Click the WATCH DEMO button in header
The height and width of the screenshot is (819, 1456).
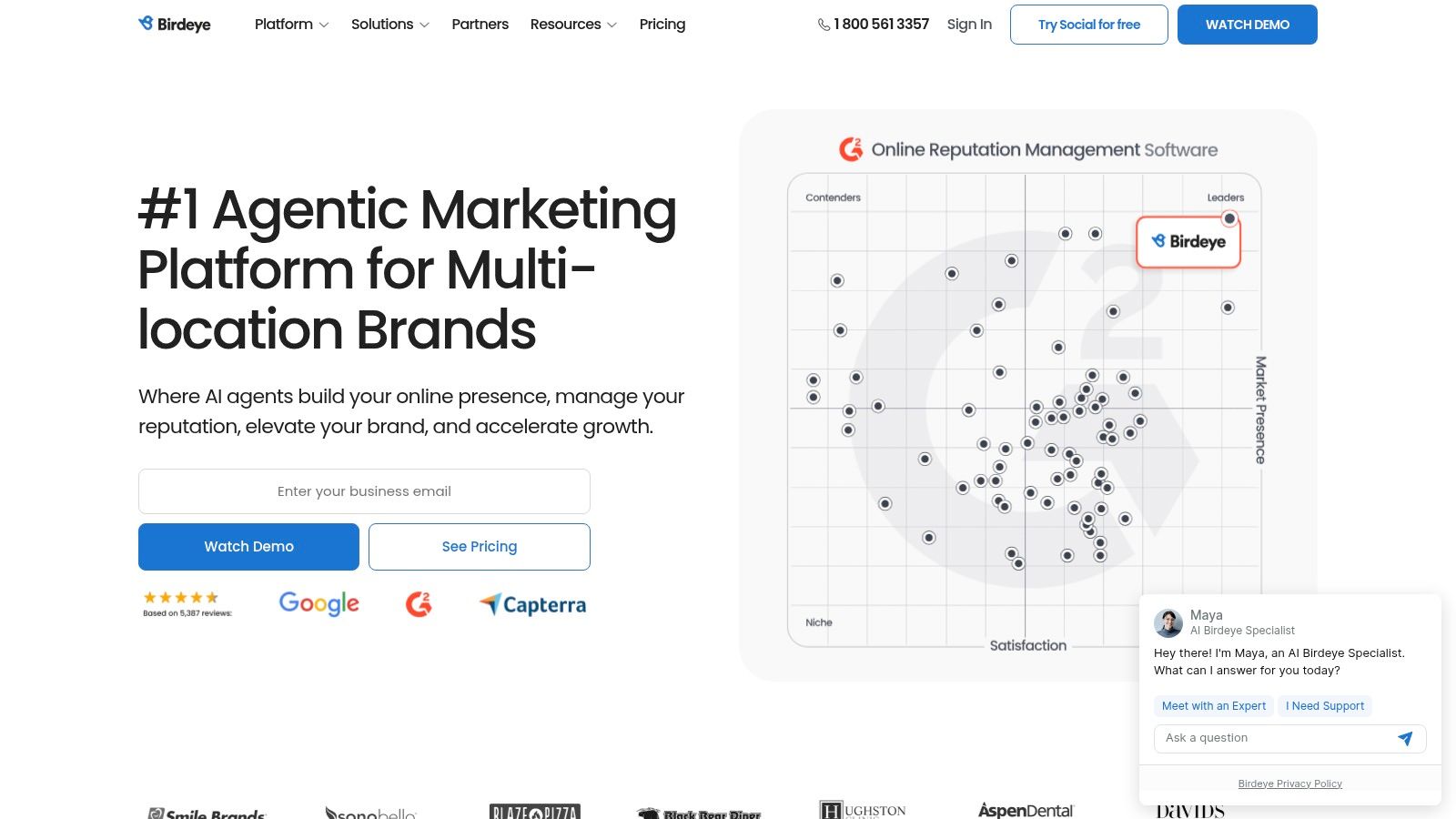pyautogui.click(x=1247, y=25)
